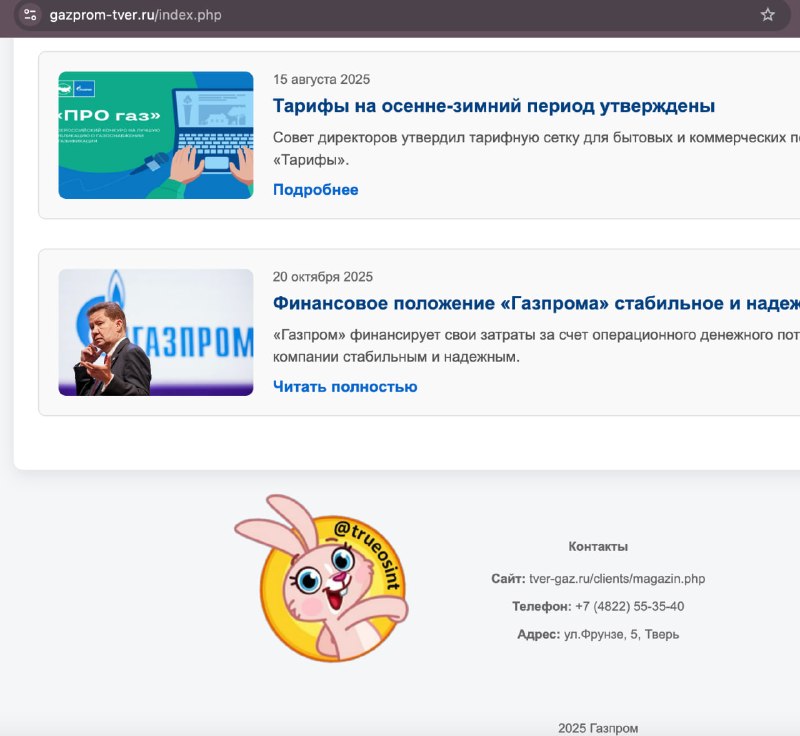Click the date 15 августа 2025

click(x=321, y=80)
